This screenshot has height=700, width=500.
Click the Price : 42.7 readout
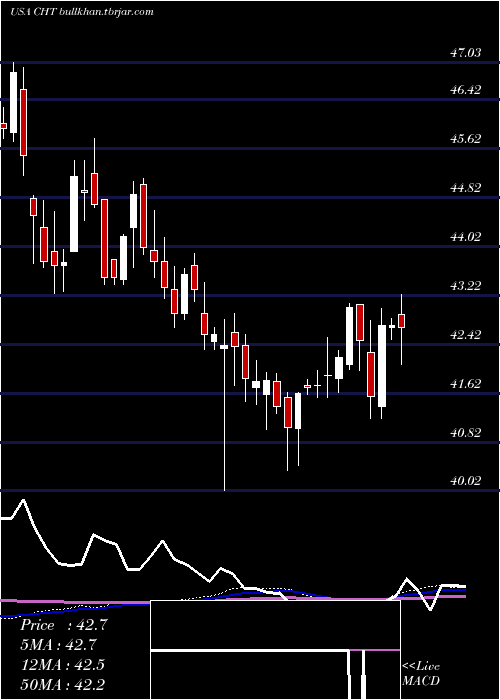[x=64, y=625]
